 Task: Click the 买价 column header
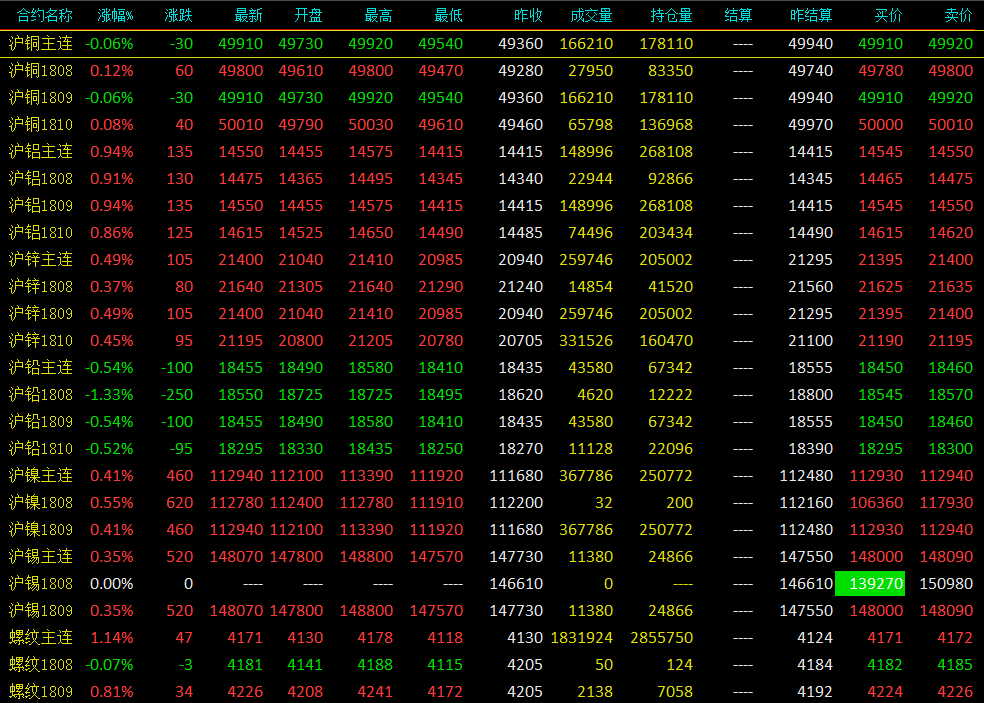click(889, 16)
